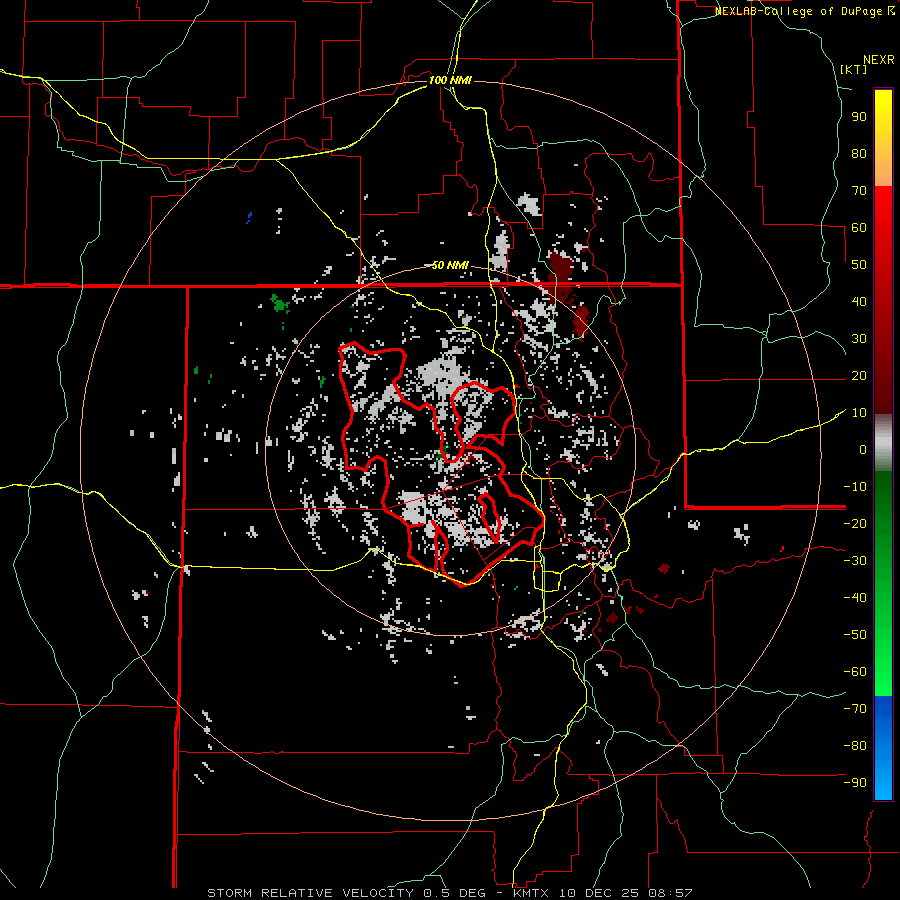Click the small dark red echo in the southeast
The width and height of the screenshot is (900, 900).
coord(664,568)
